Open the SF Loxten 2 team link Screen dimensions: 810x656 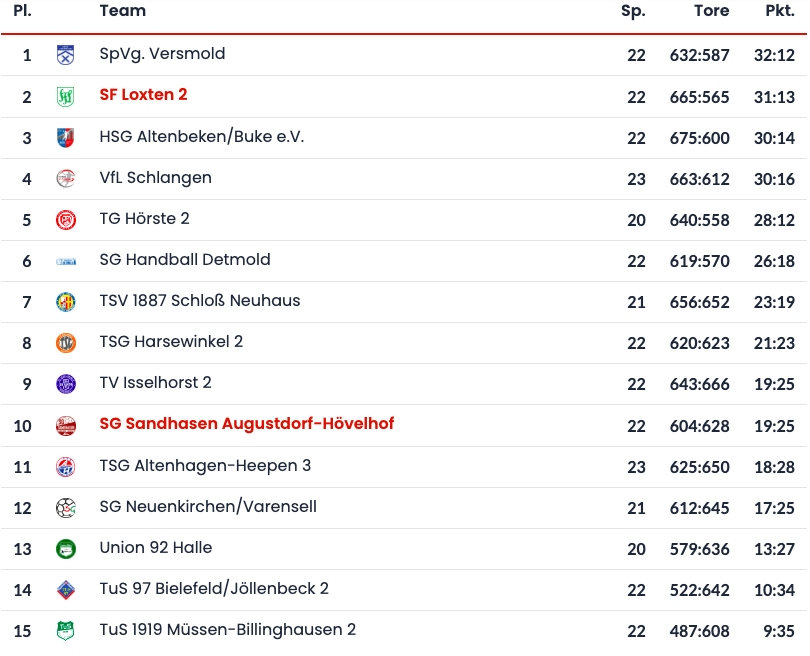143,95
